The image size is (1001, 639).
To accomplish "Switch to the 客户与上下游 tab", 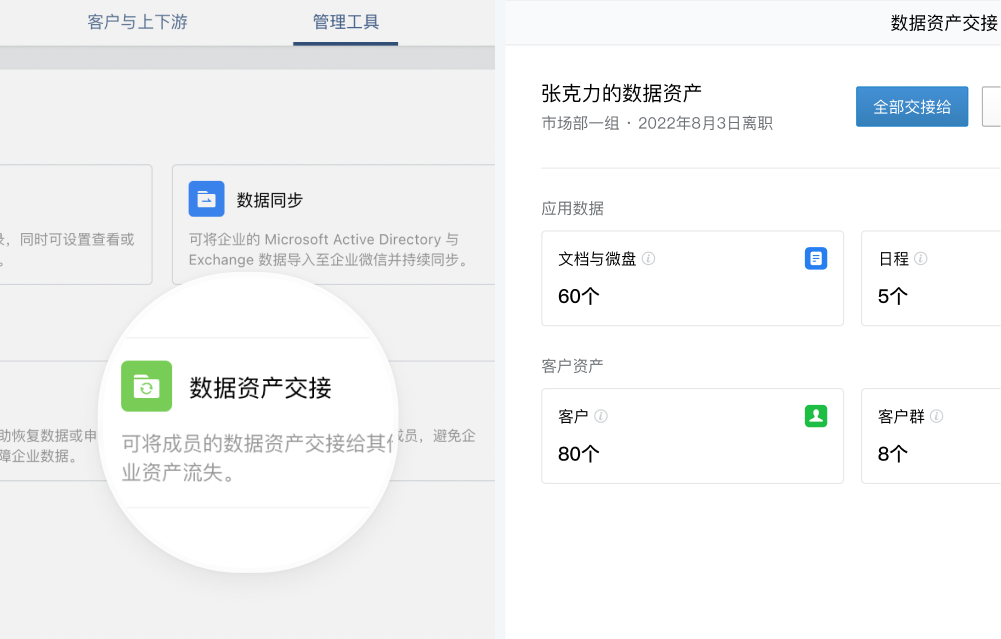I will 136,21.
